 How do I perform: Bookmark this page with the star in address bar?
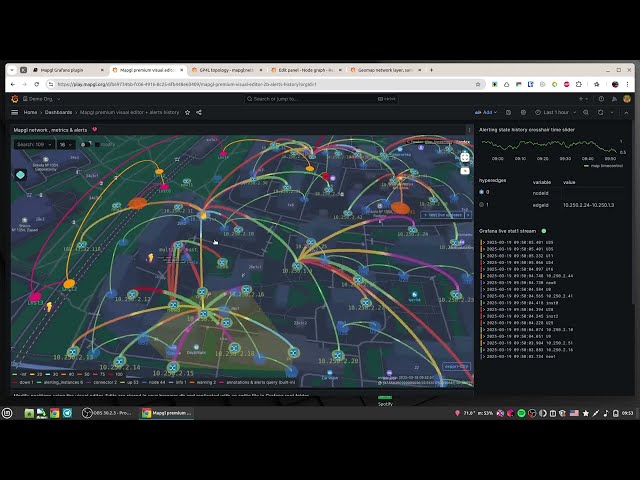(478, 84)
